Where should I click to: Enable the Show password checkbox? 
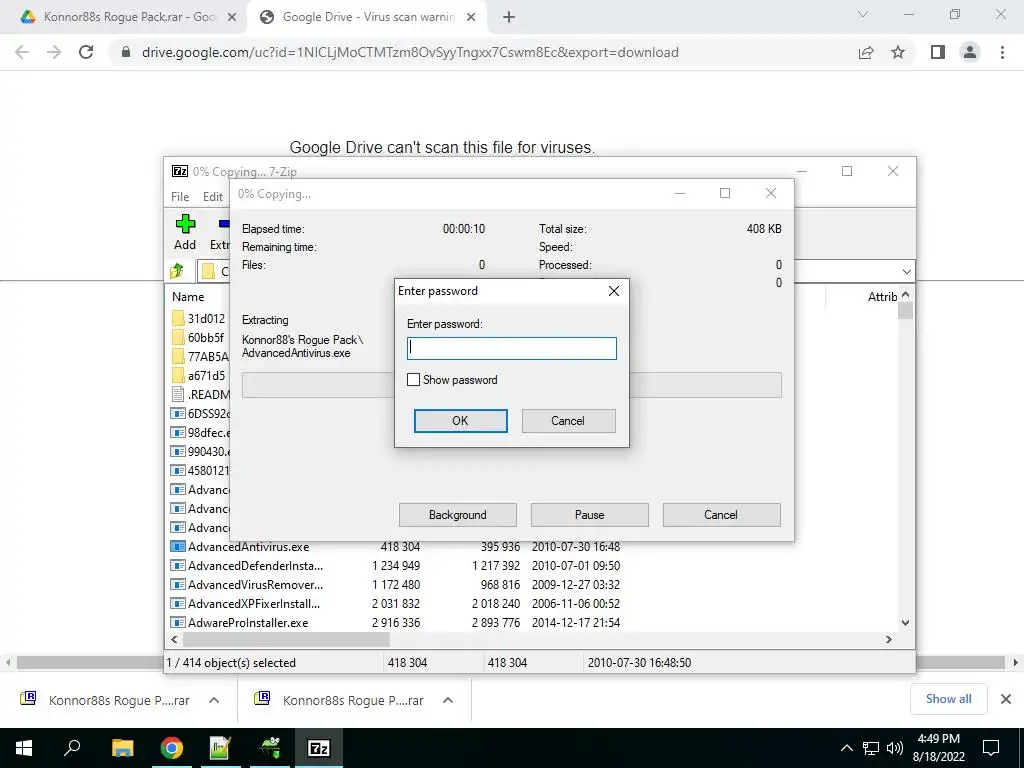pos(413,379)
